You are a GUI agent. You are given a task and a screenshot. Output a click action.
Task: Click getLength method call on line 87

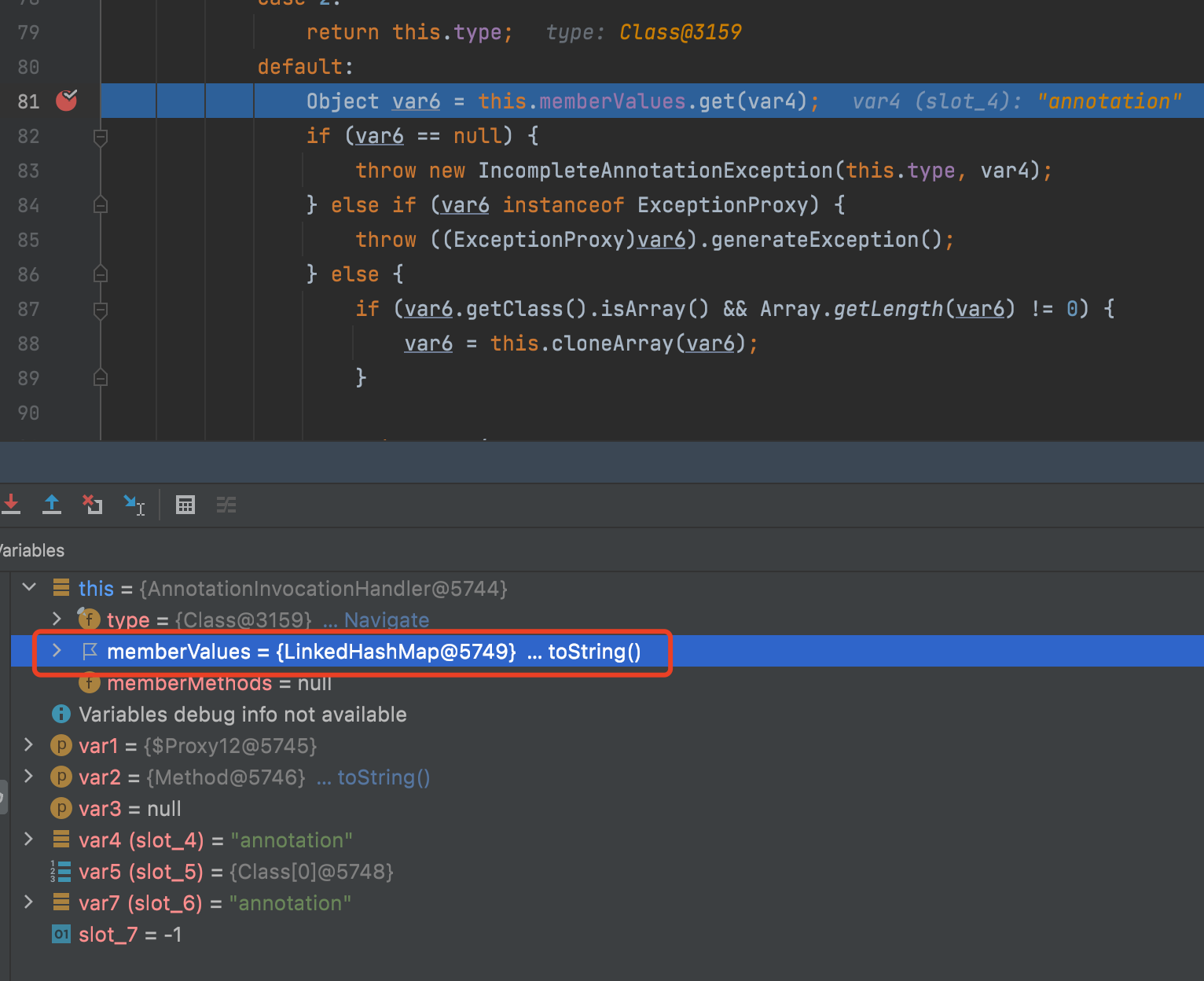[888, 309]
